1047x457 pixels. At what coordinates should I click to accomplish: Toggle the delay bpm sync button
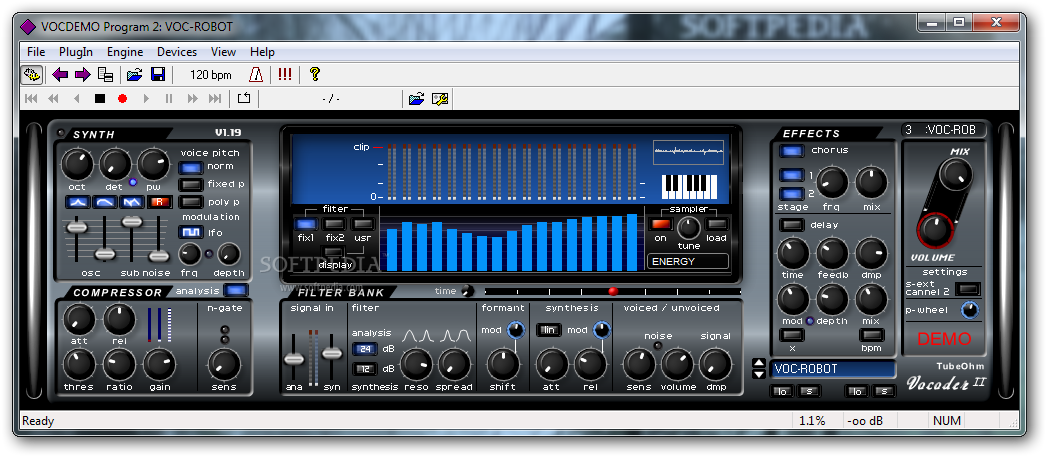[871, 334]
